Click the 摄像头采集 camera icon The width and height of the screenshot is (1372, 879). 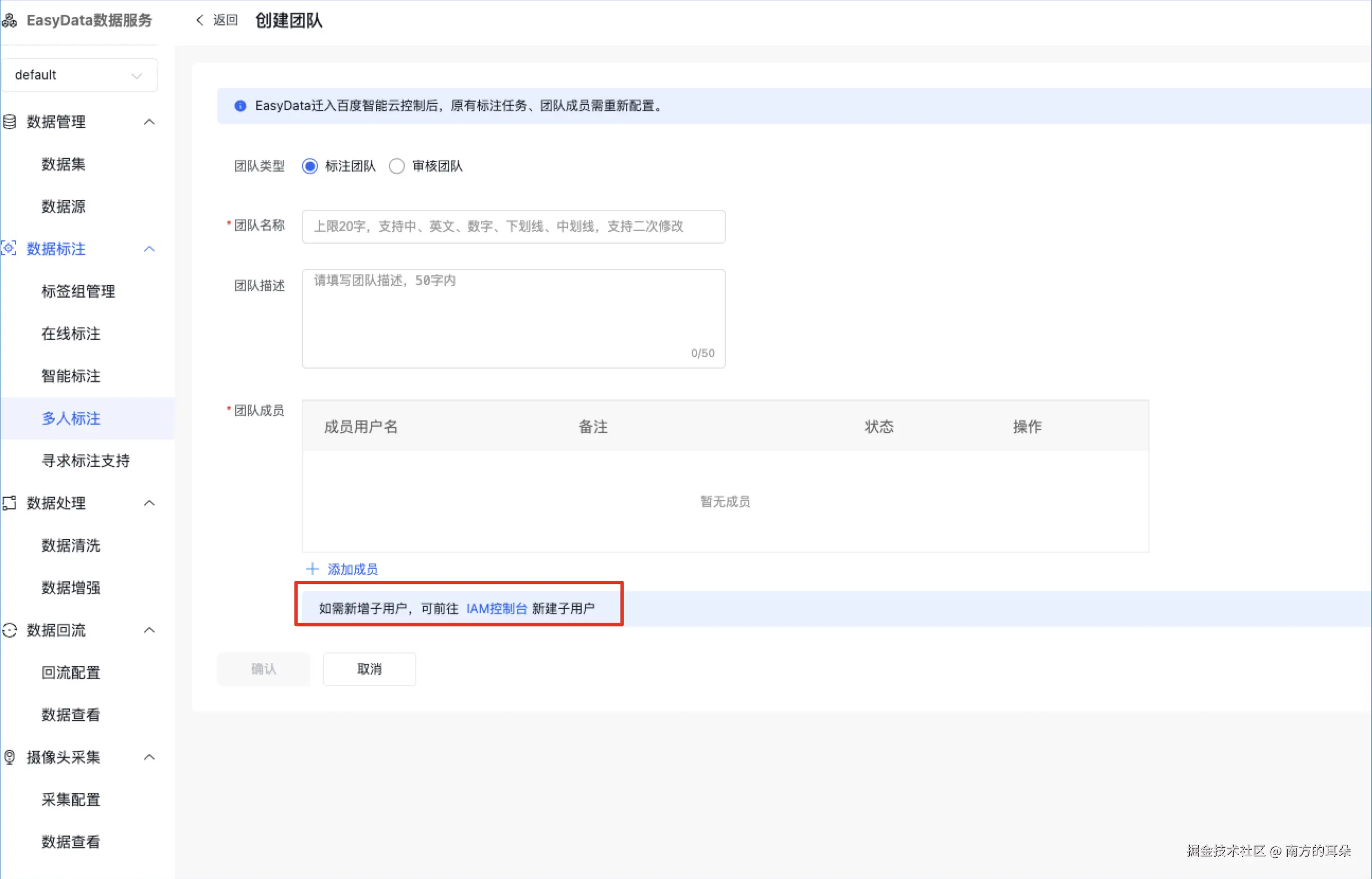(x=10, y=757)
